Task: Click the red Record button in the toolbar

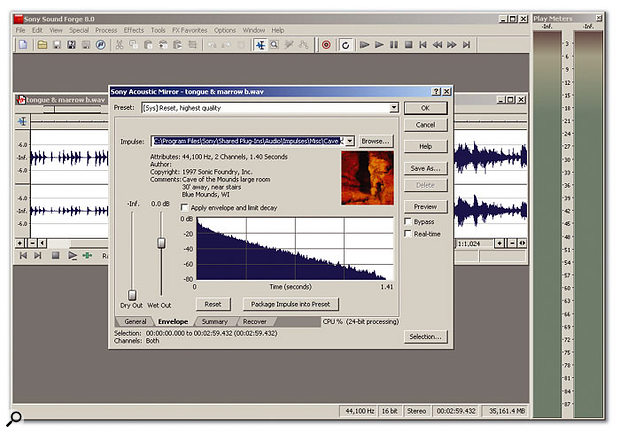Action: (x=326, y=45)
